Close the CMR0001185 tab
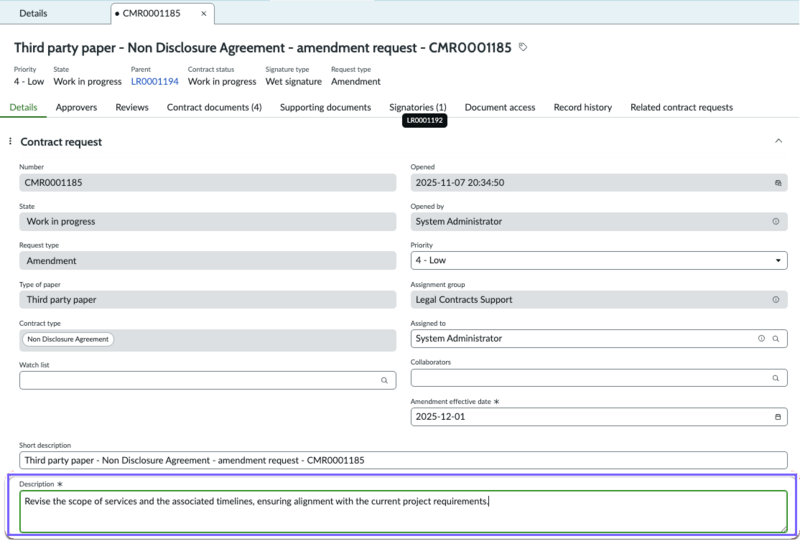This screenshot has width=800, height=541. [204, 14]
